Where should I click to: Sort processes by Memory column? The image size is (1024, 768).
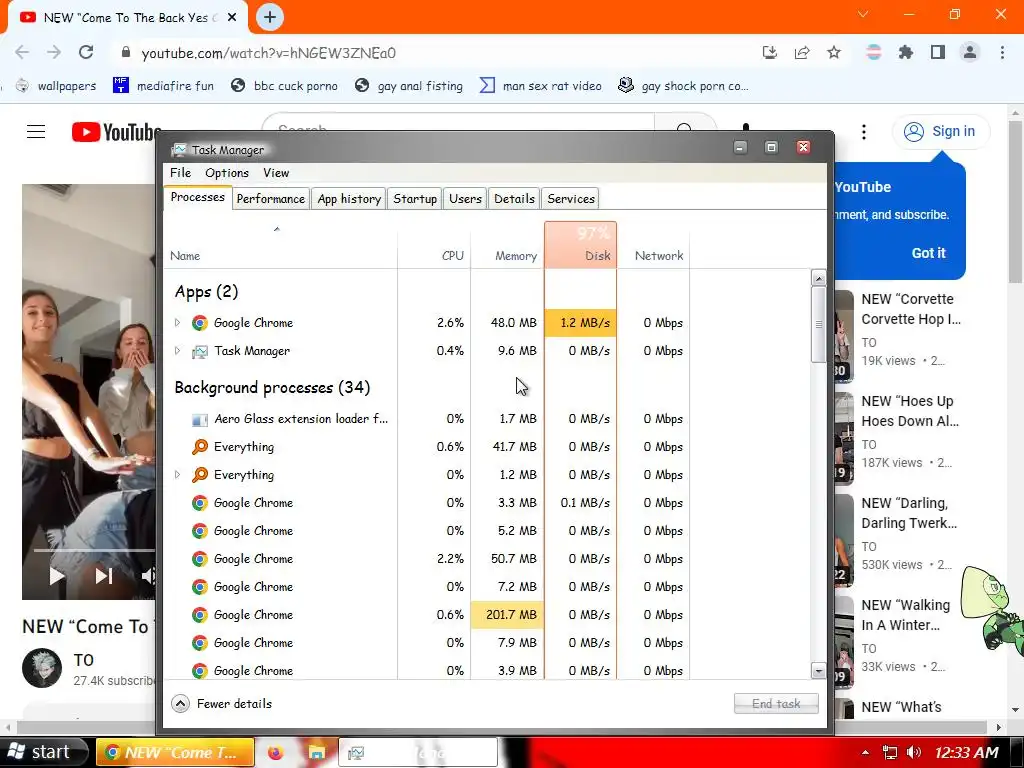point(507,245)
